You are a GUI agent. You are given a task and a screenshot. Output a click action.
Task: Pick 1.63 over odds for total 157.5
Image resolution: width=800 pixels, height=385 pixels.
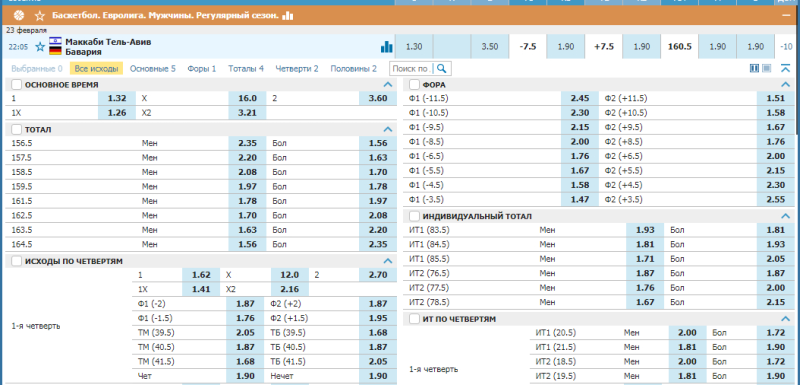click(x=378, y=158)
